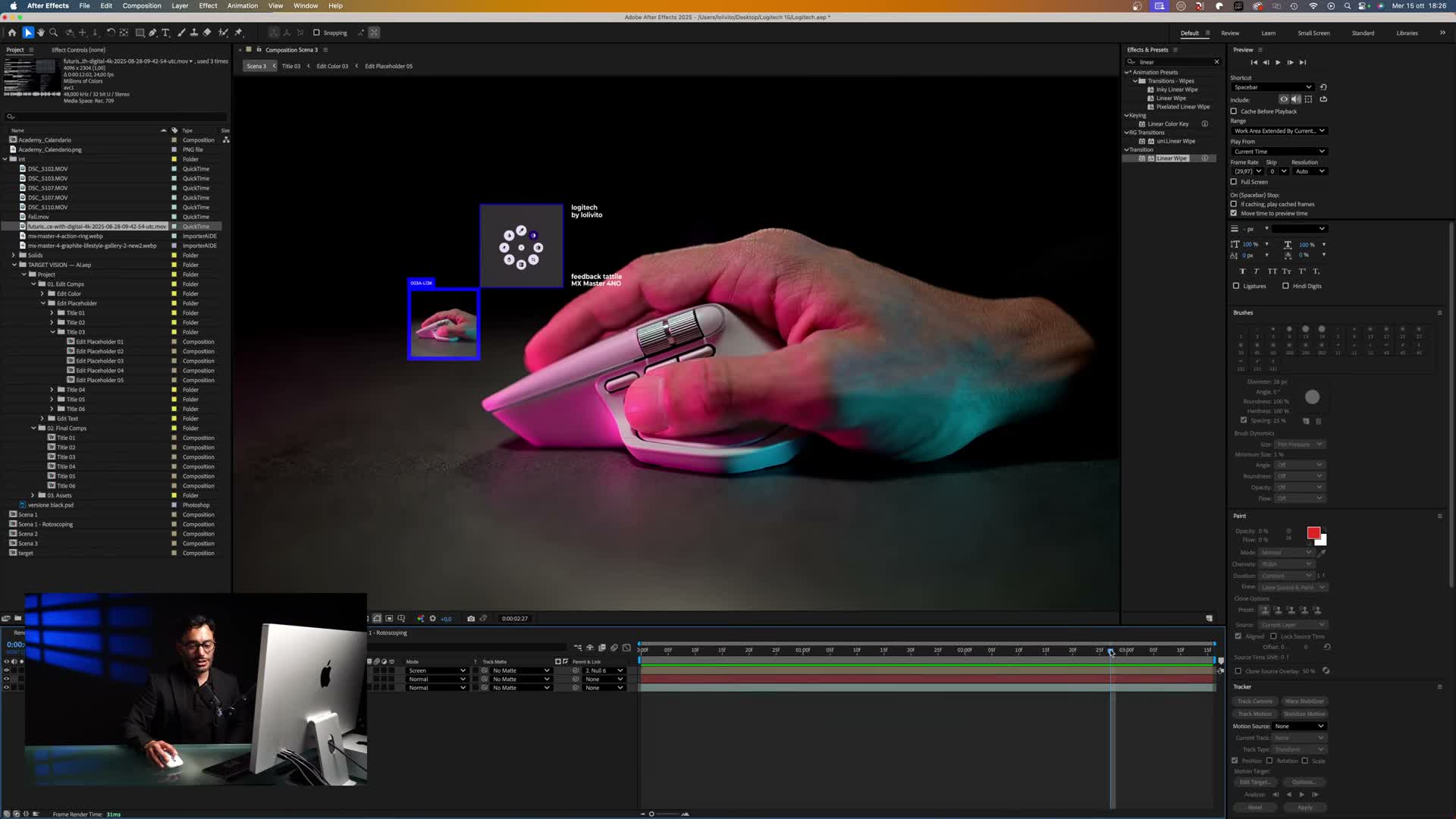Select the Brush tool

coord(181,33)
